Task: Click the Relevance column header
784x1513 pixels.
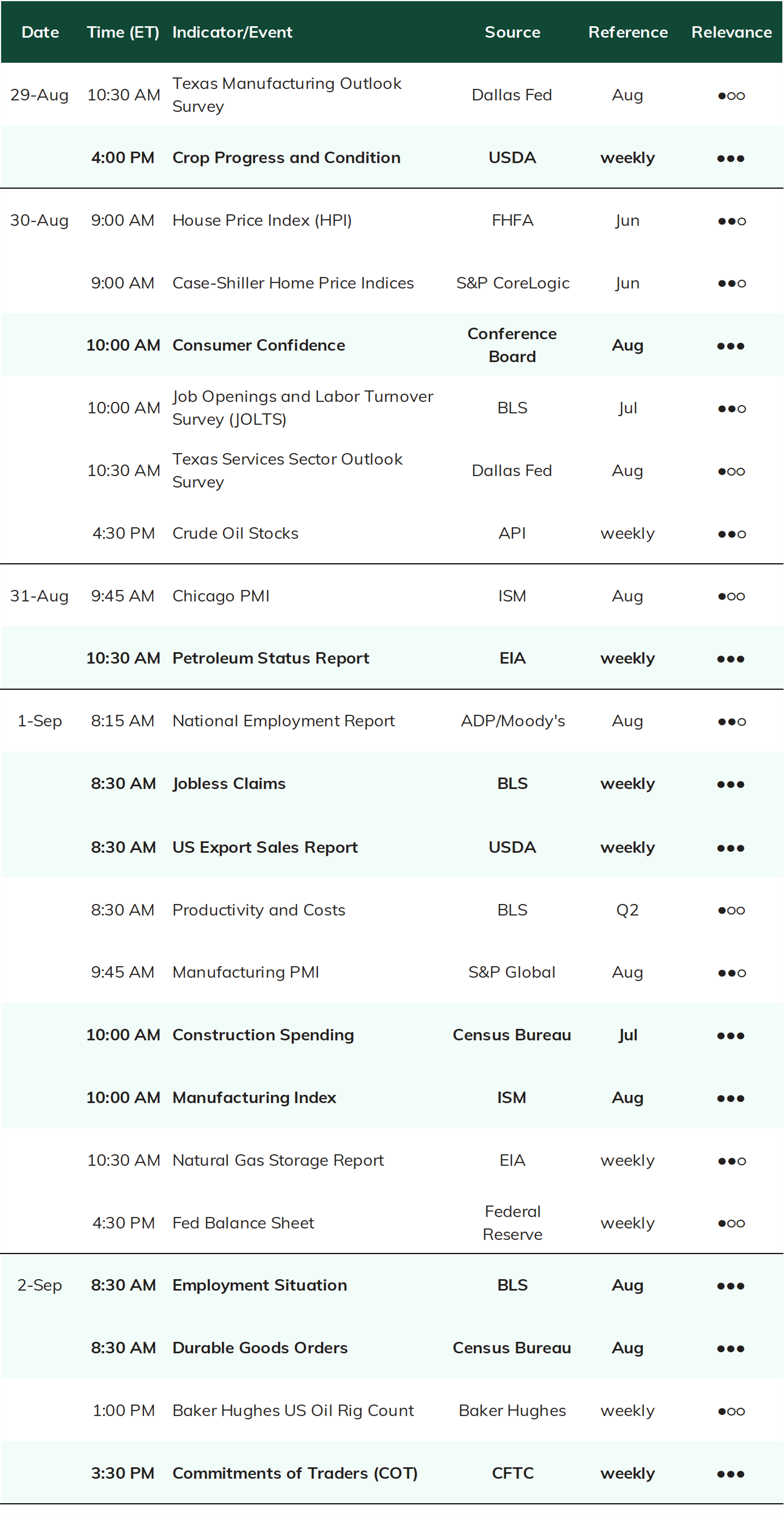Action: [x=731, y=32]
